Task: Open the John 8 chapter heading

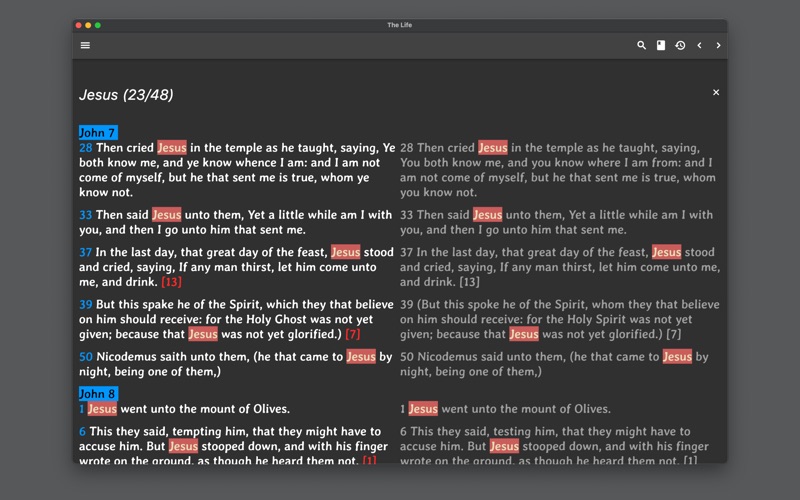Action: coord(98,394)
